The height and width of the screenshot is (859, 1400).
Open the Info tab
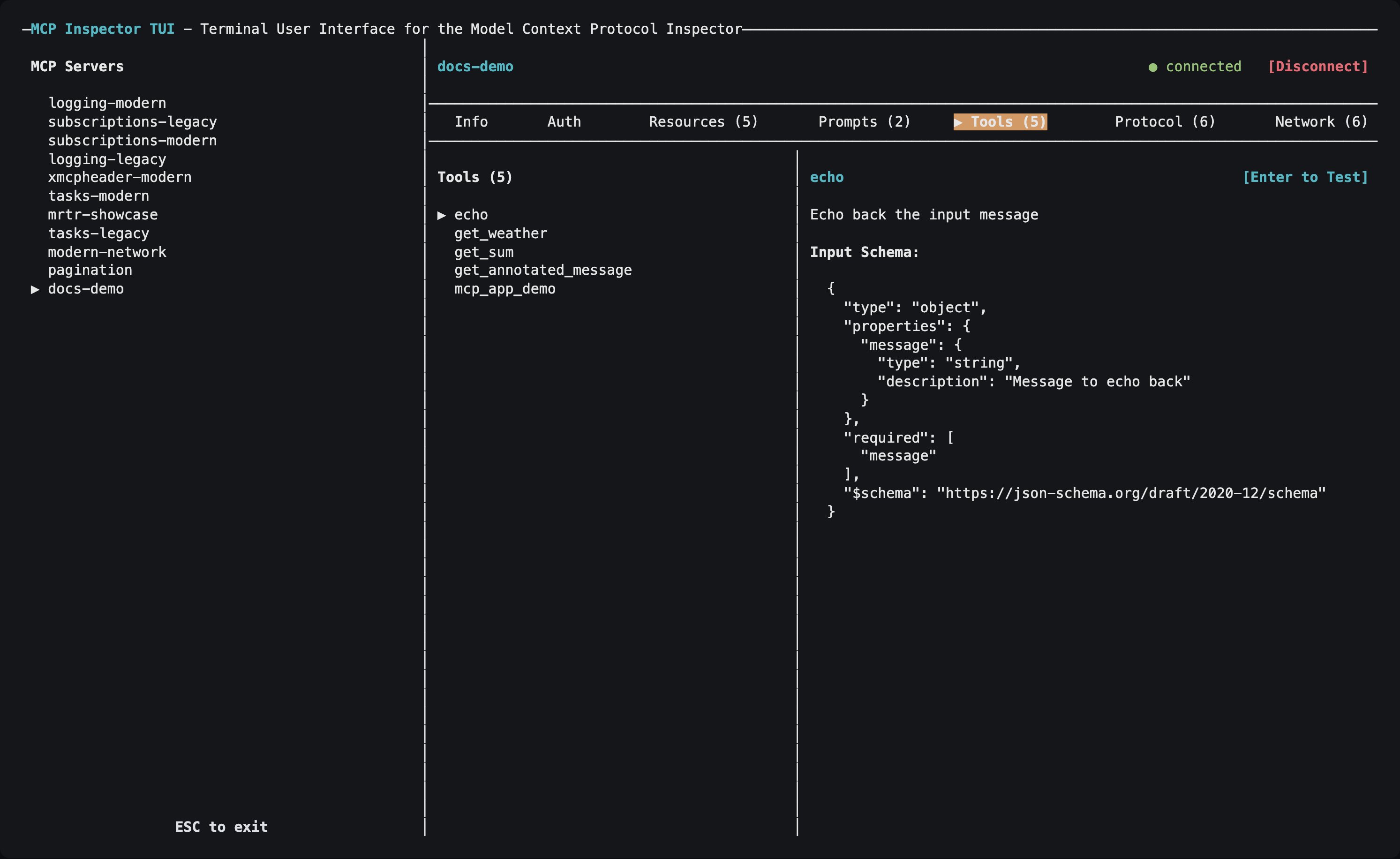point(471,121)
